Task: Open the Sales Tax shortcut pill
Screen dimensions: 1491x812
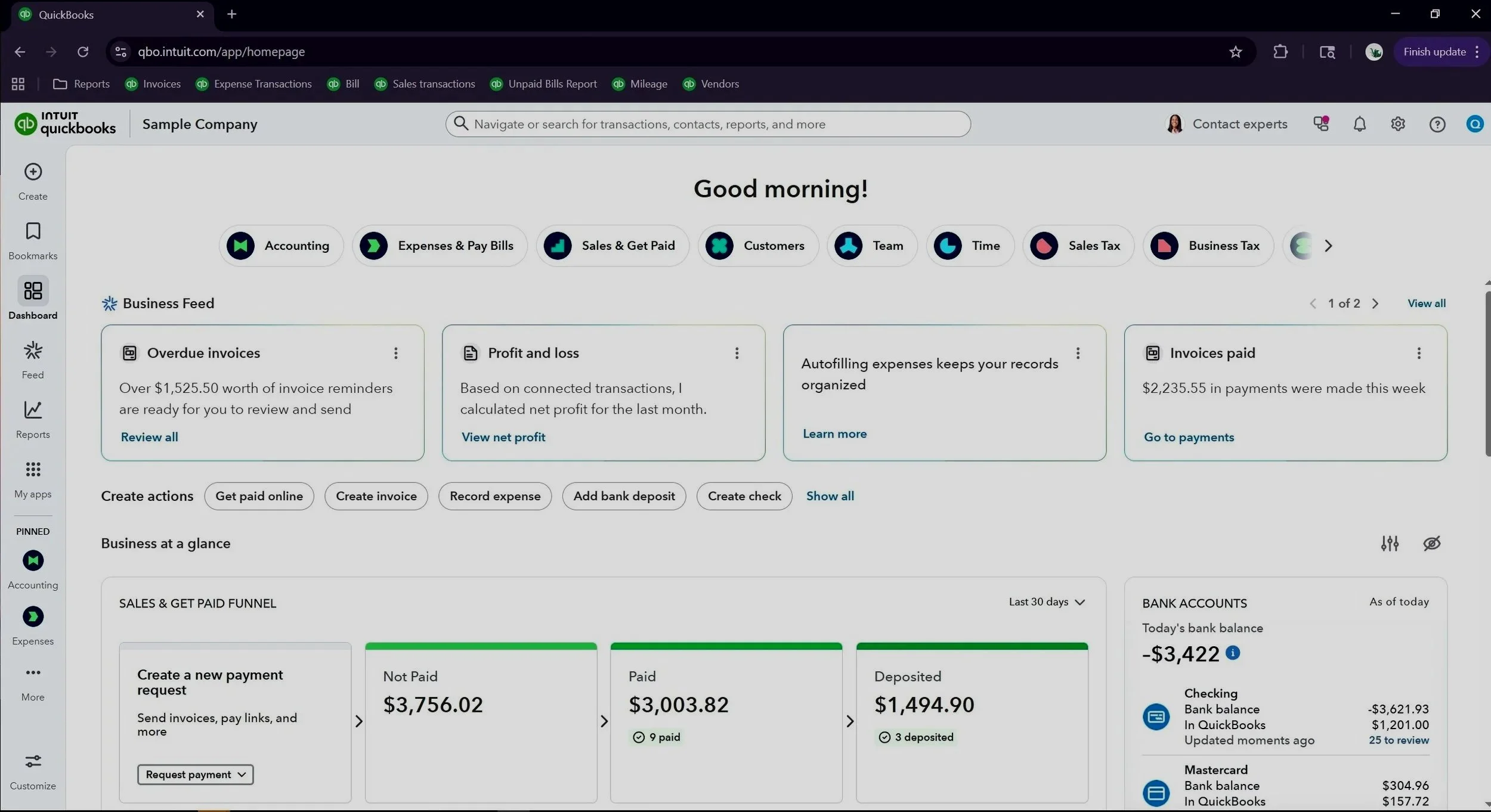Action: pos(1078,246)
